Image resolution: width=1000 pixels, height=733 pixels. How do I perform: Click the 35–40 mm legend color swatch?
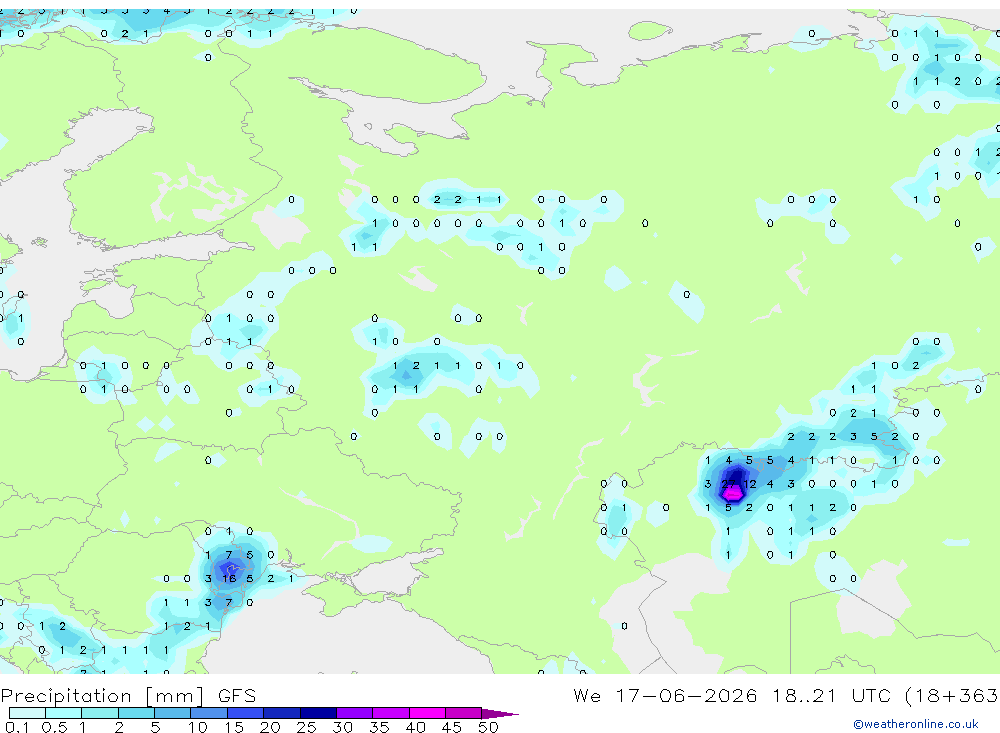[x=391, y=713]
